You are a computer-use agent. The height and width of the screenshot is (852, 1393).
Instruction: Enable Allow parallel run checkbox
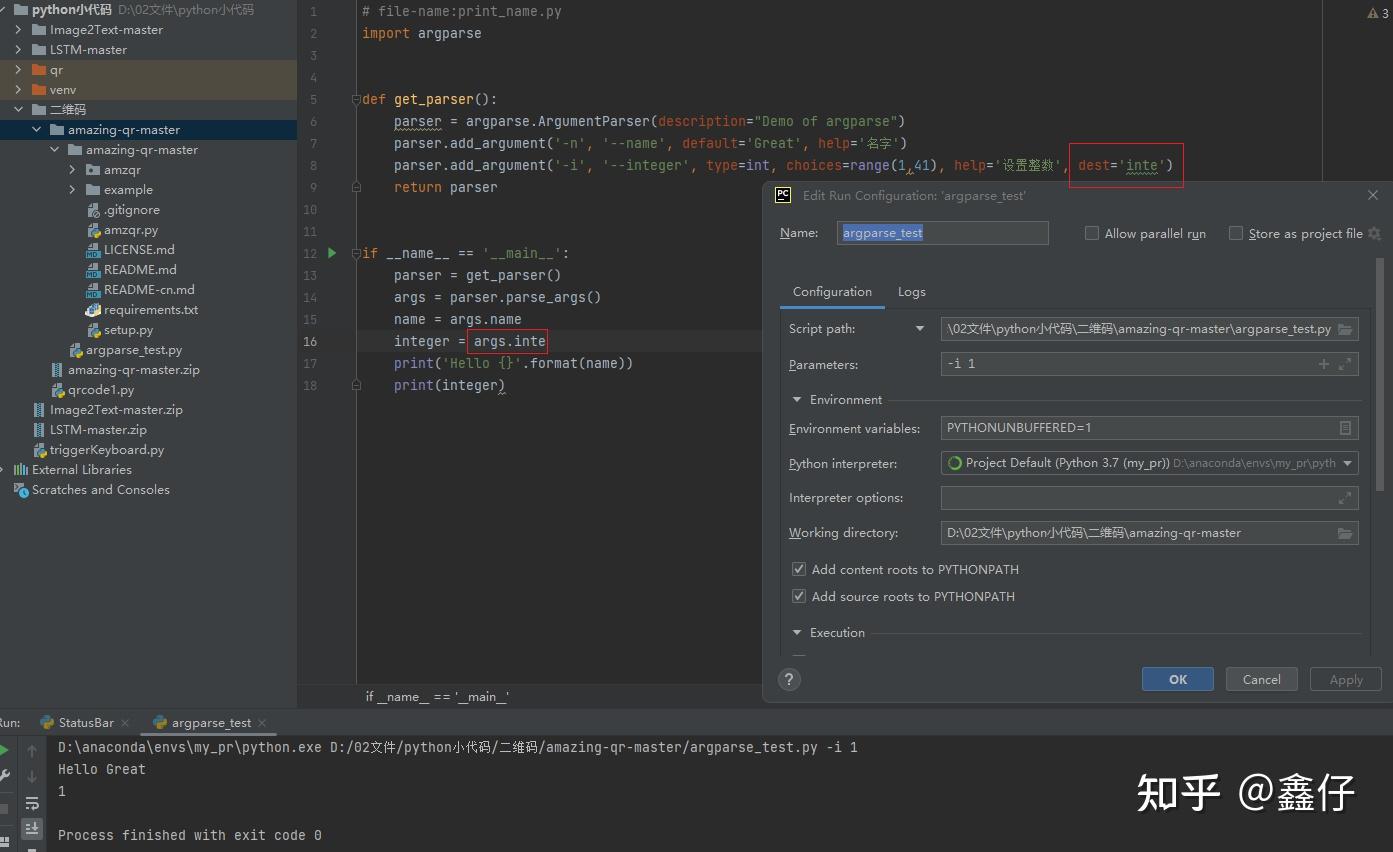[x=1092, y=233]
